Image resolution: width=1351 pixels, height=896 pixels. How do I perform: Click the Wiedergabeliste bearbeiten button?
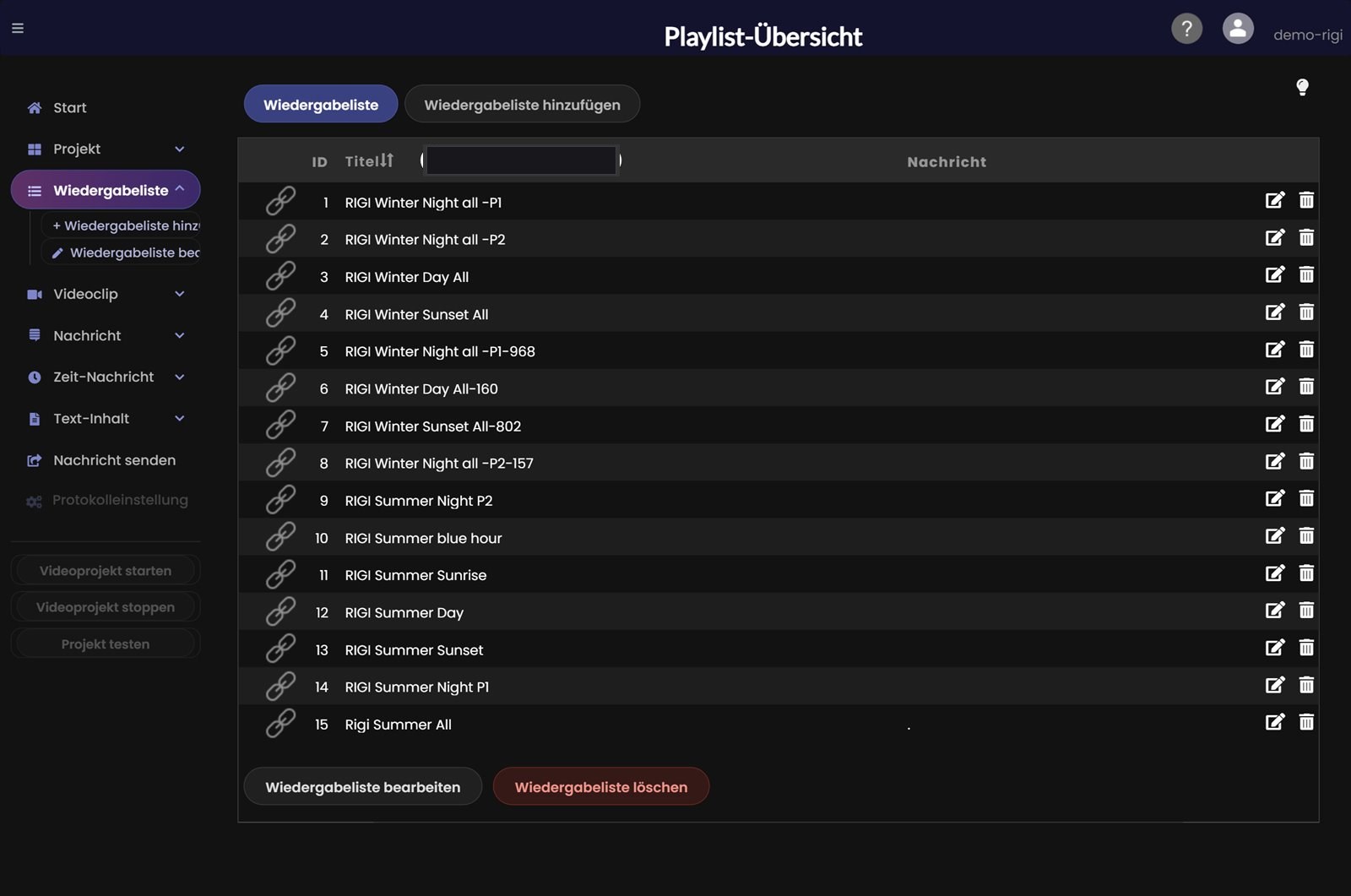pyautogui.click(x=363, y=786)
